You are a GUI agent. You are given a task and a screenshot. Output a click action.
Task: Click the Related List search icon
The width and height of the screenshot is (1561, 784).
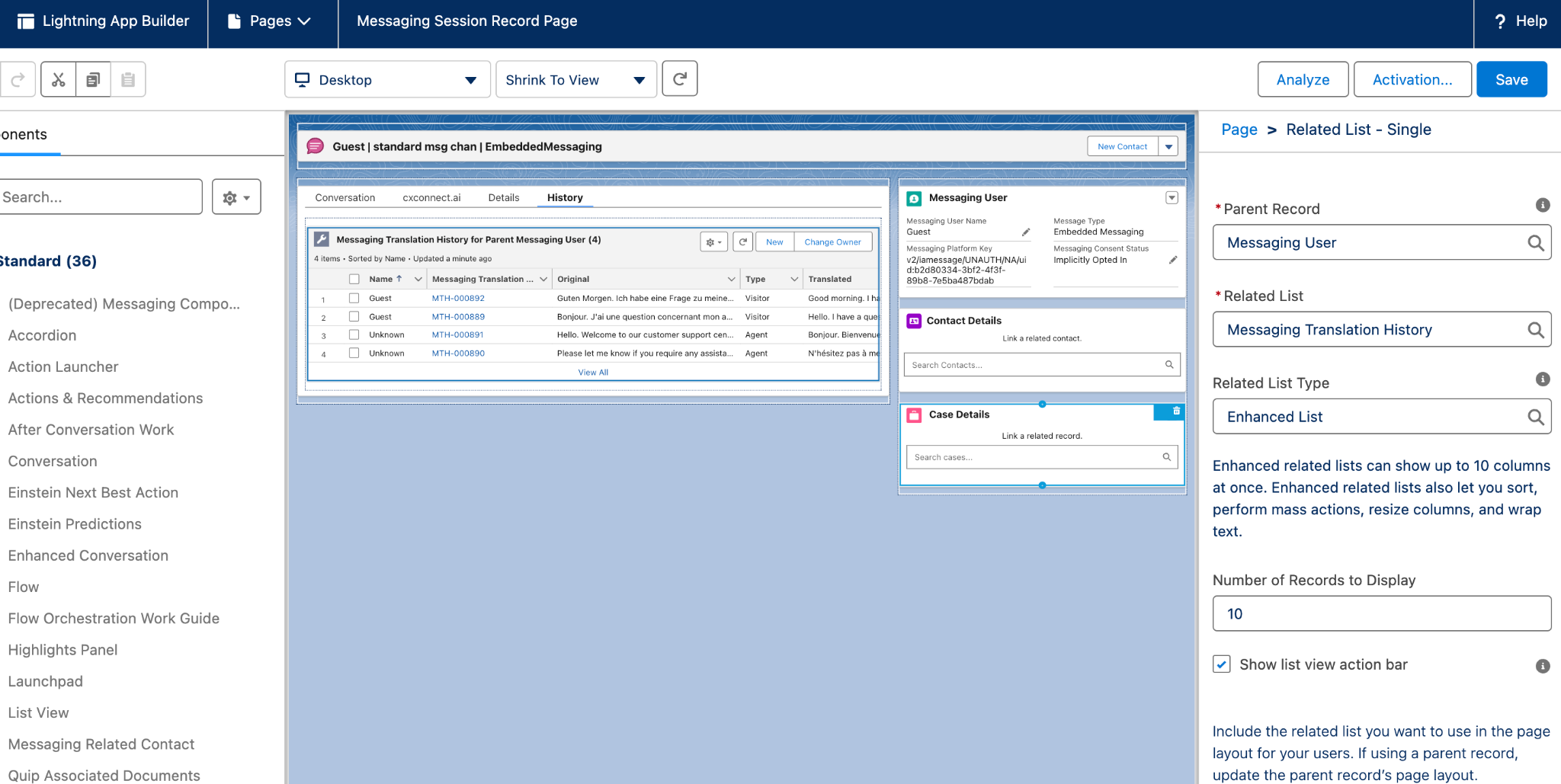pyautogui.click(x=1536, y=330)
